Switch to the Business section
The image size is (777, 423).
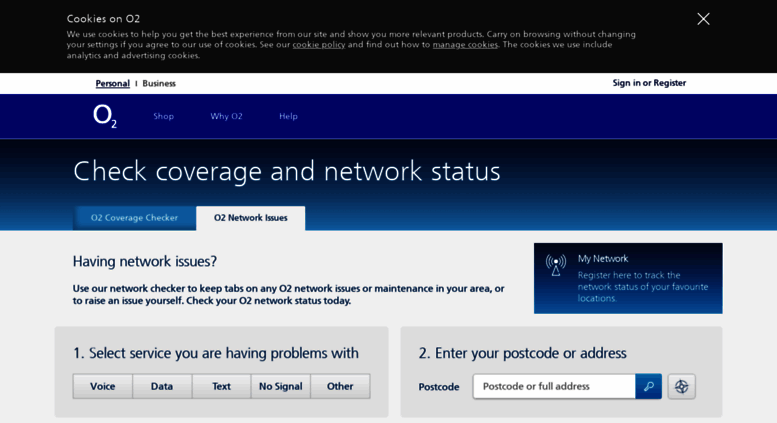159,83
